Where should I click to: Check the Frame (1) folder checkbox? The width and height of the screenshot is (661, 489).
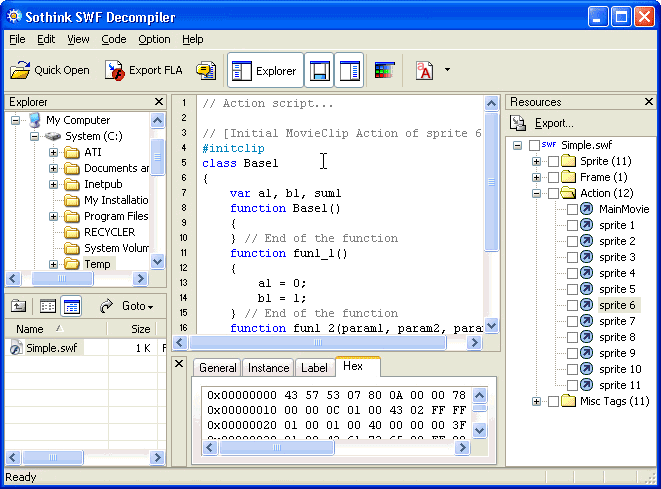click(x=554, y=177)
